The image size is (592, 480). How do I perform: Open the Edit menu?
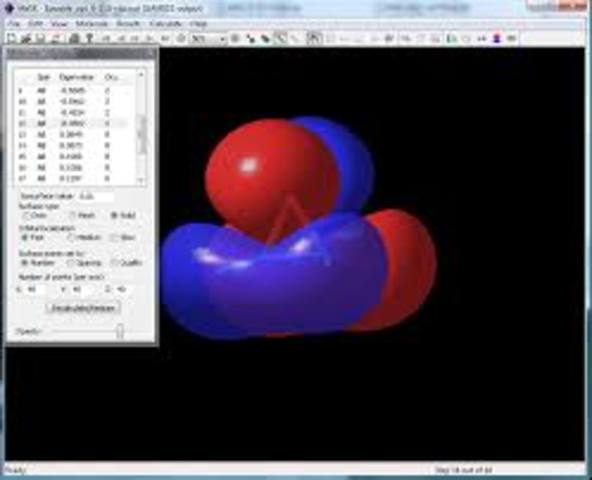[35, 24]
